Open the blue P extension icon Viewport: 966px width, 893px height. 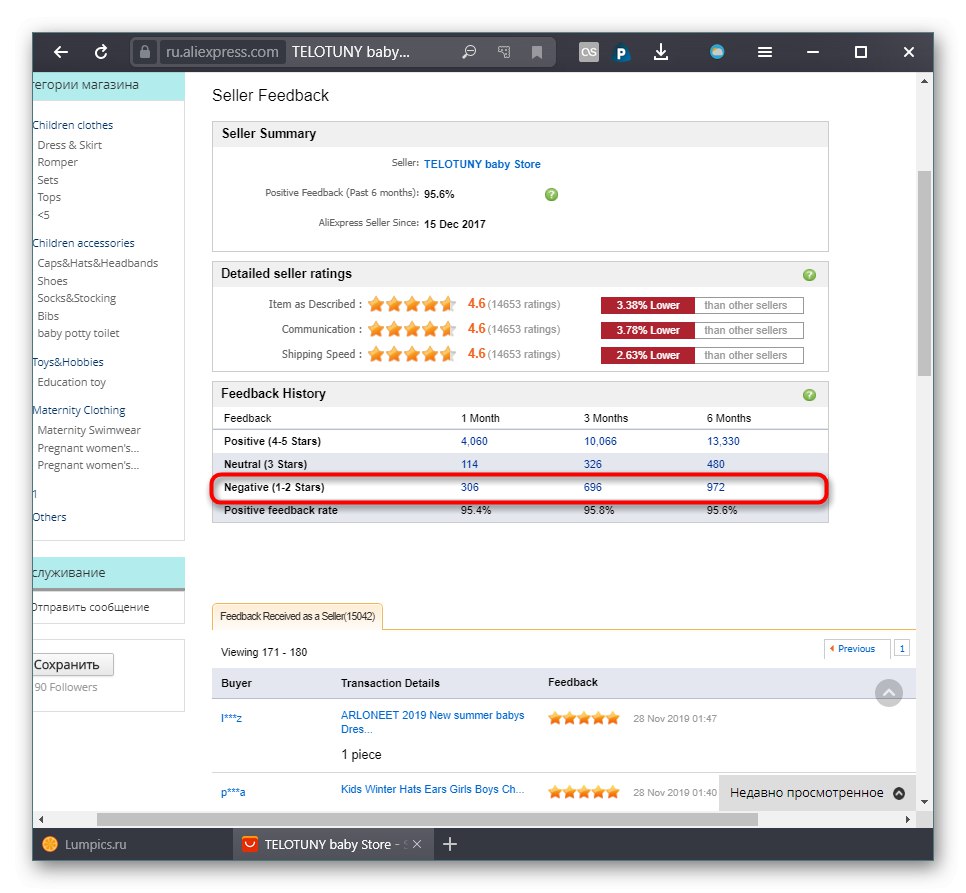pos(621,53)
